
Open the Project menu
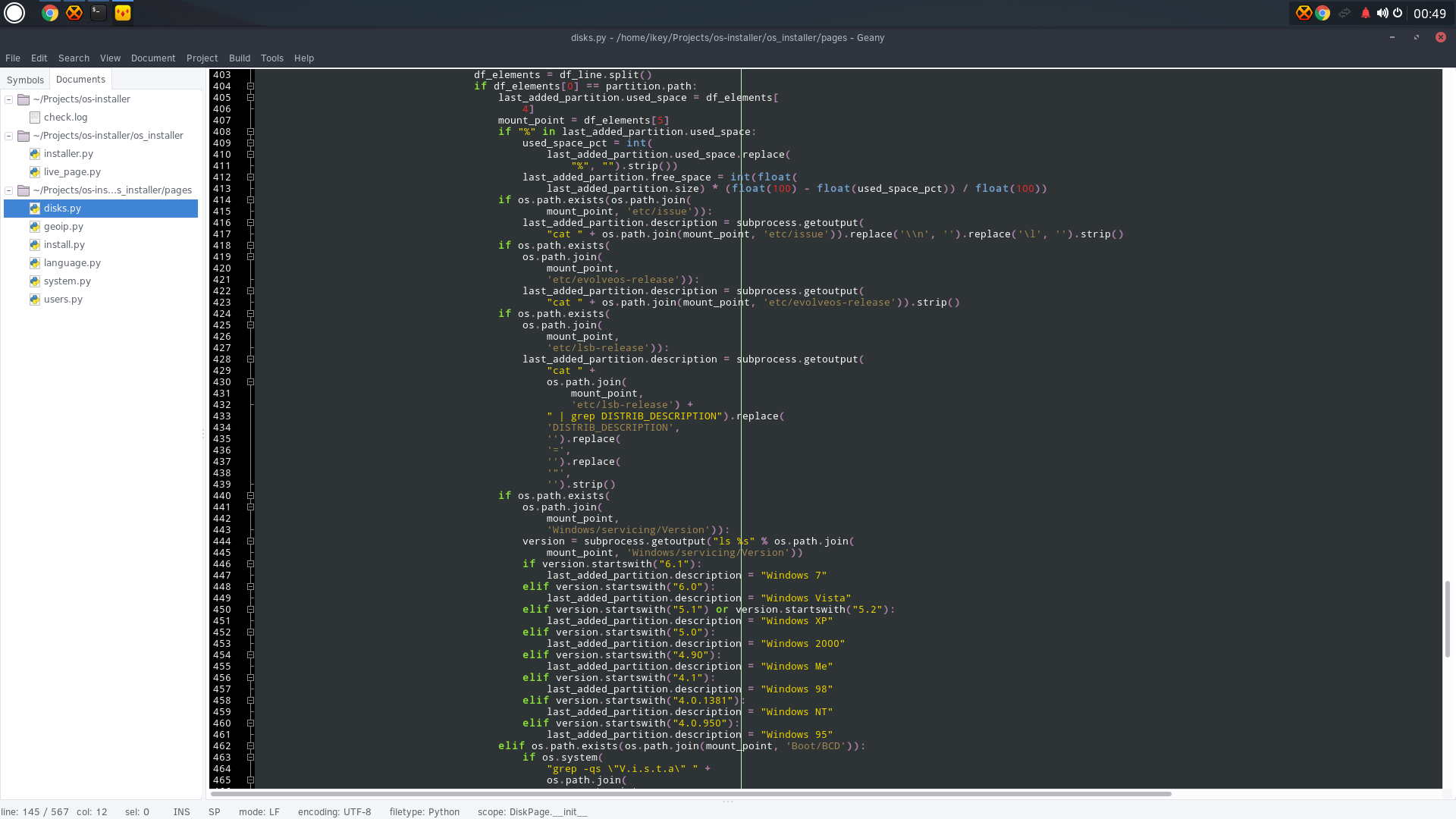(x=202, y=58)
